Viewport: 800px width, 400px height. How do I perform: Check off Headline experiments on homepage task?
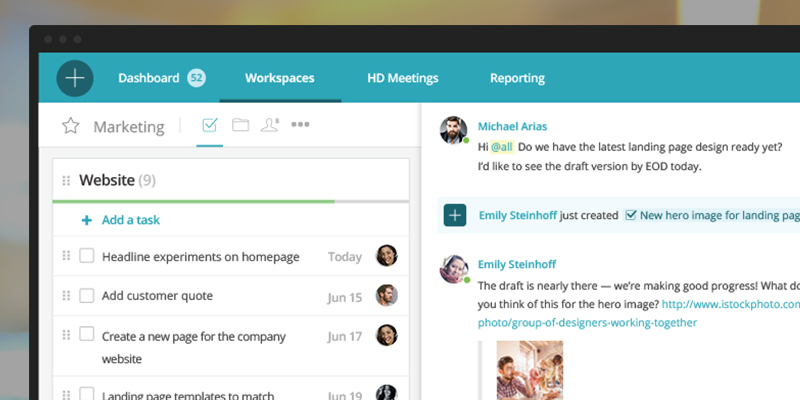coord(87,256)
